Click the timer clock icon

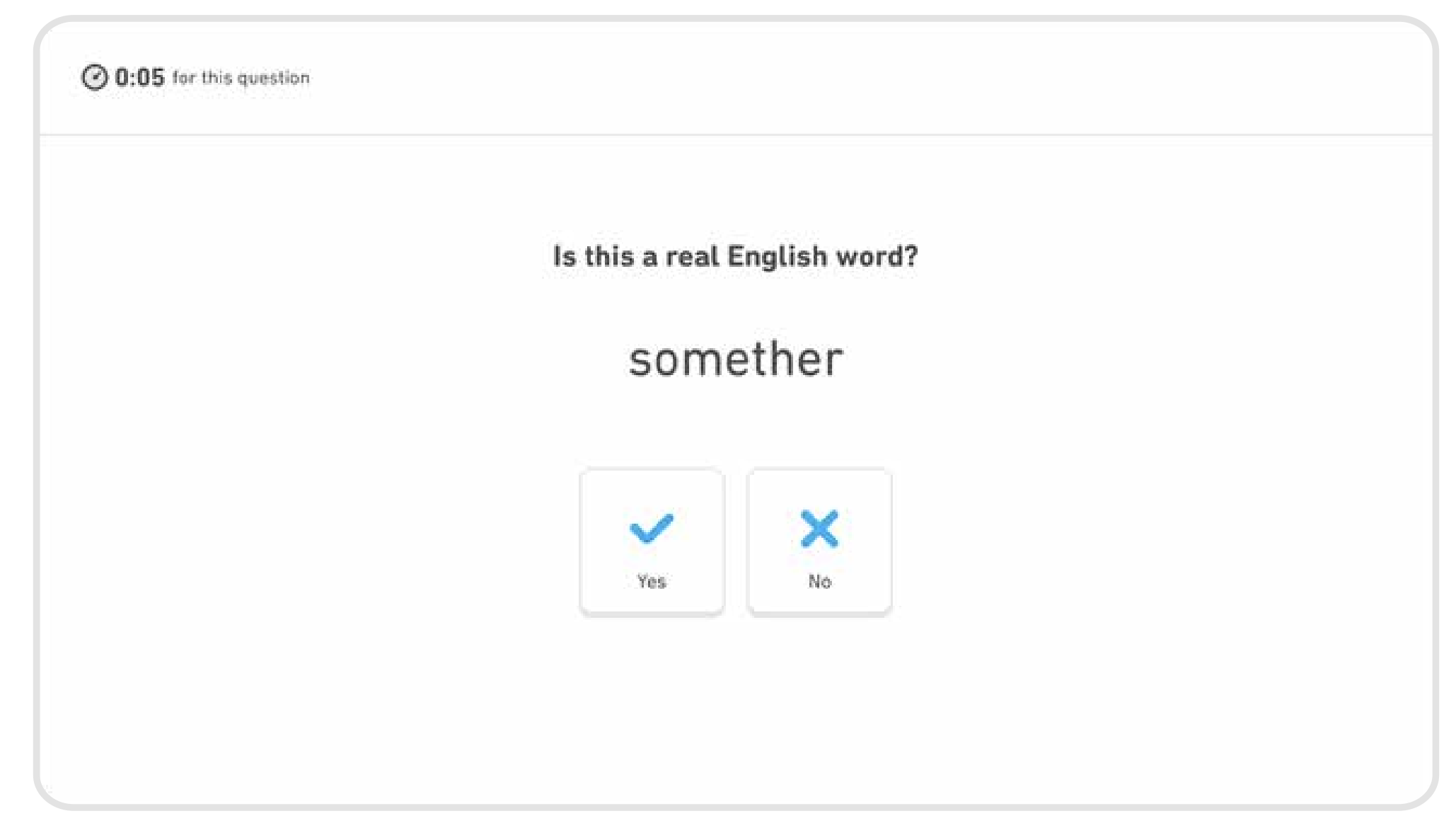pos(95,77)
